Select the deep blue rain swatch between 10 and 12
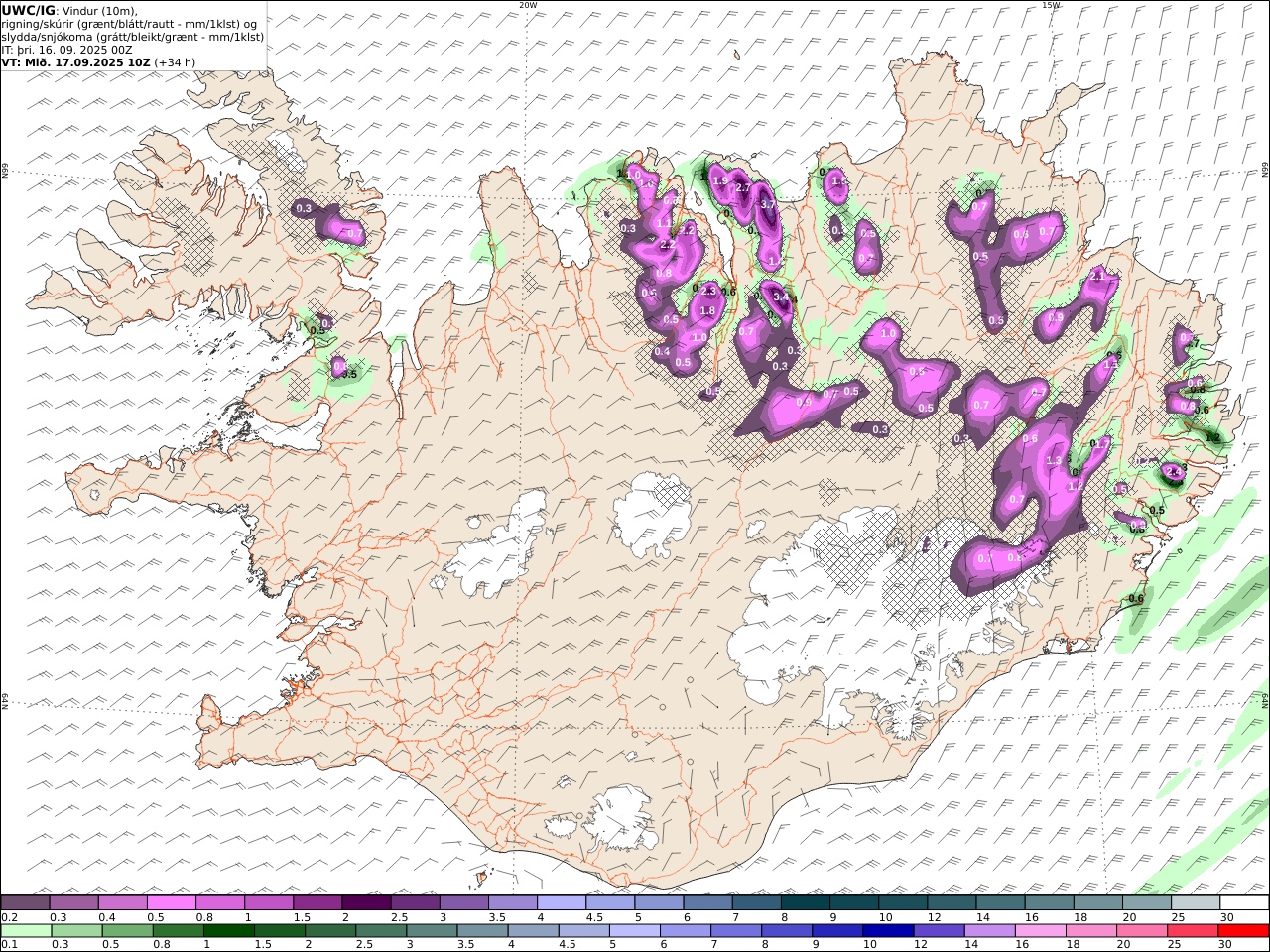 pos(888,930)
